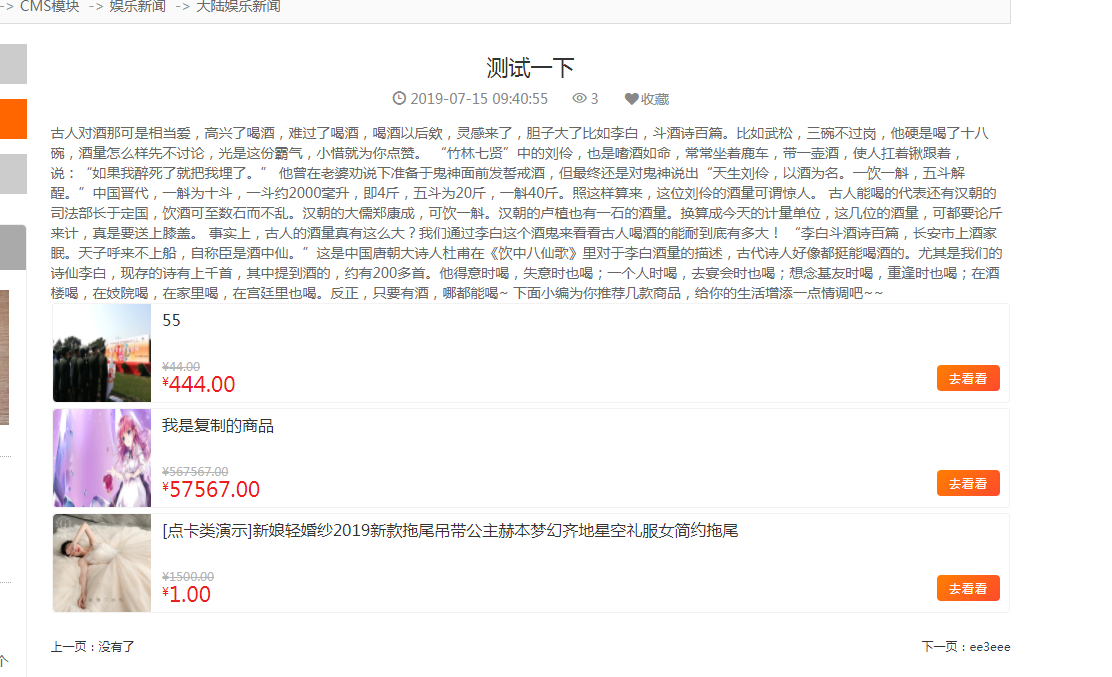Screen dimensions: 1112x677
Task: Go to 娱乐新闻 breadcrumb category
Action: coord(138,6)
